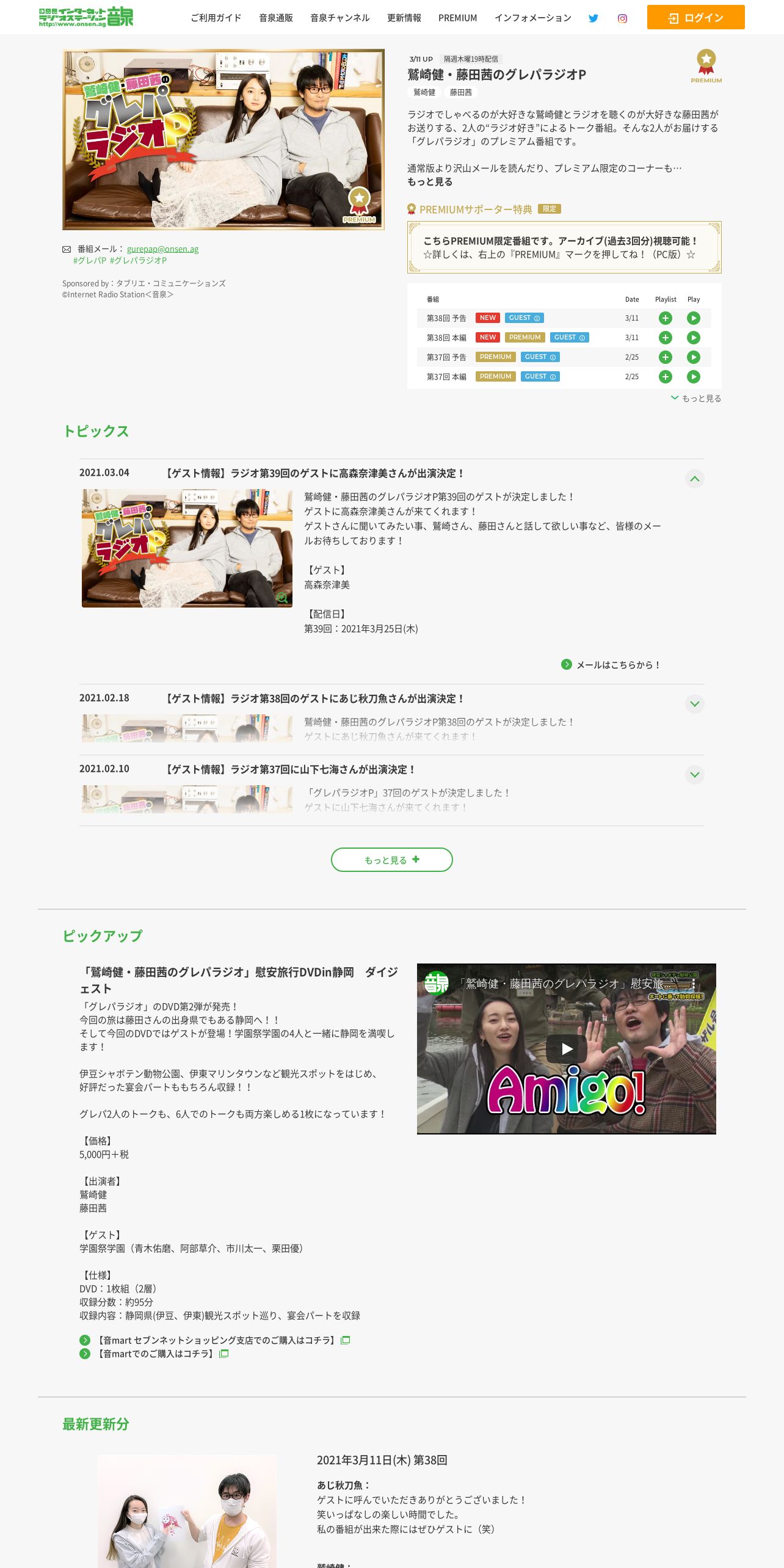Play episode 第37回 本編

[x=694, y=377]
